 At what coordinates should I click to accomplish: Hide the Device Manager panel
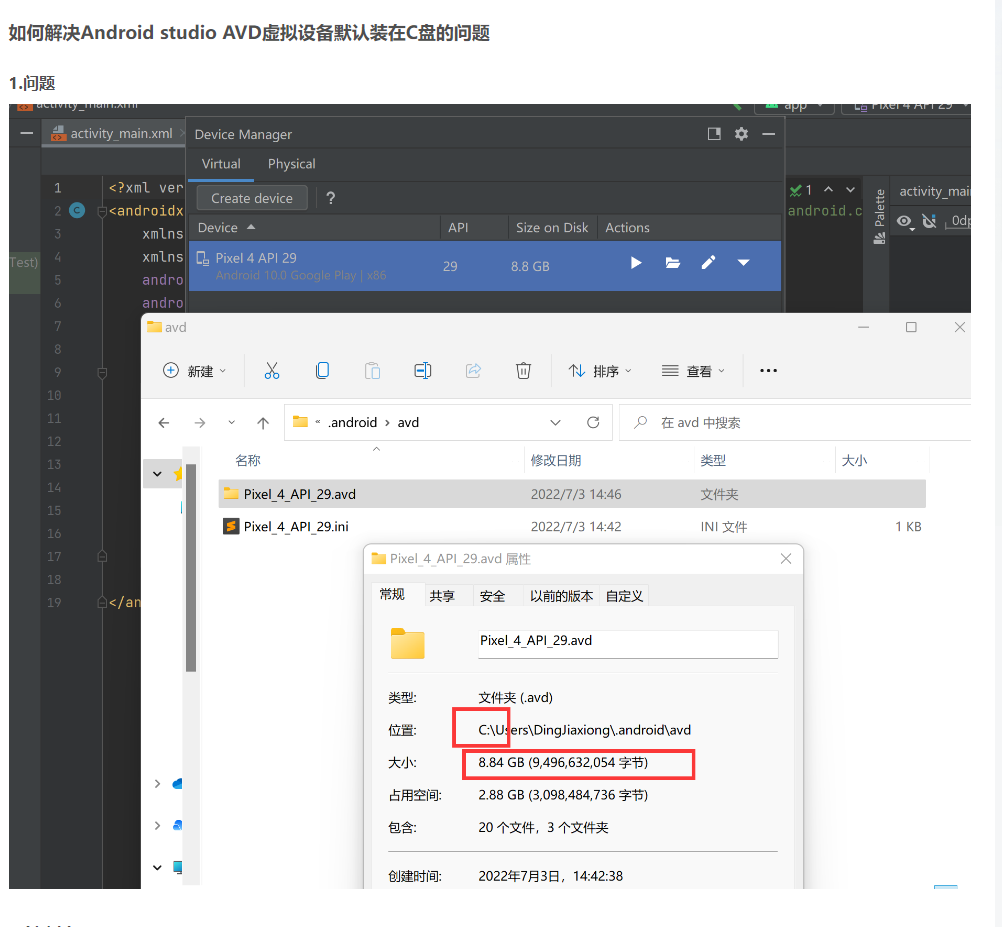tap(769, 134)
